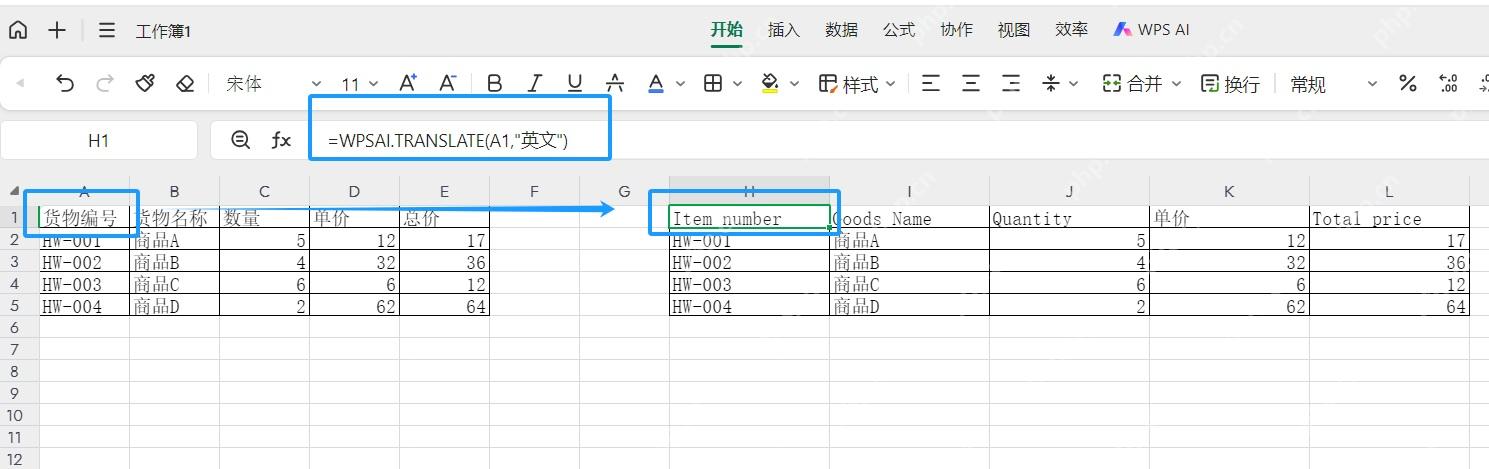The width and height of the screenshot is (1489, 469).
Task: Click the home icon
Action: click(18, 30)
